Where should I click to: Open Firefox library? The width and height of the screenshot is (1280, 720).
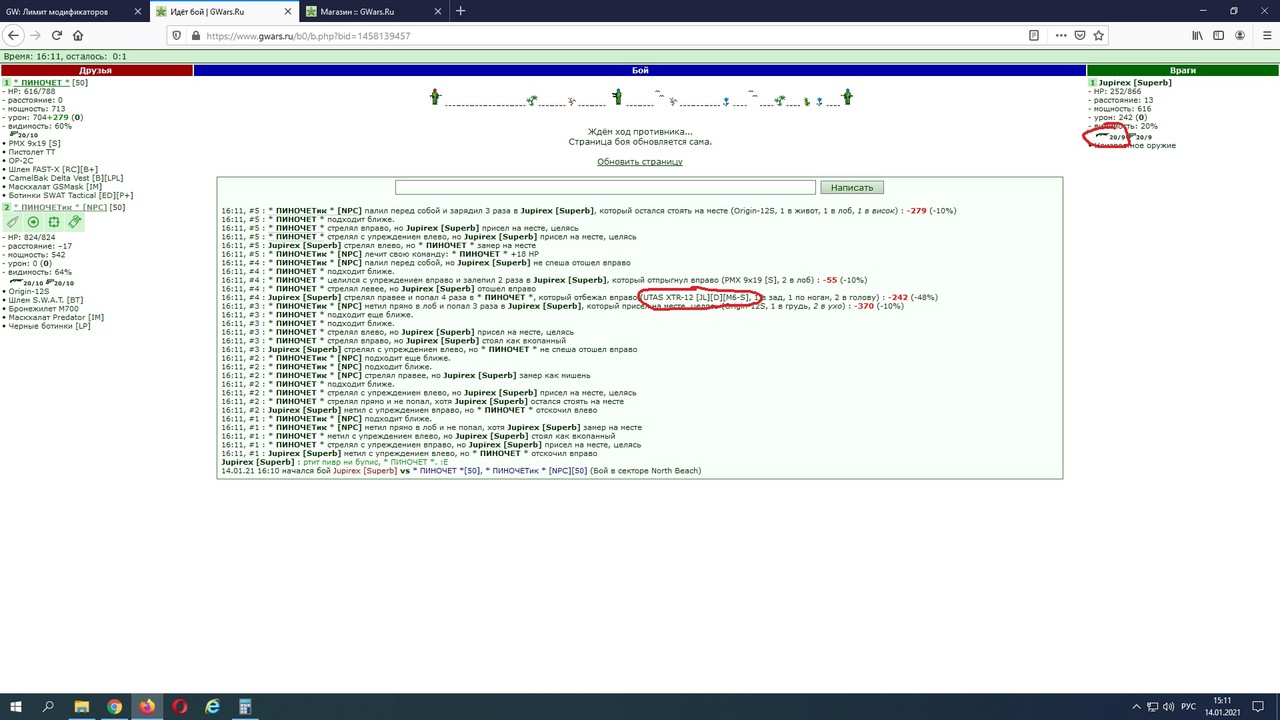tap(1197, 35)
